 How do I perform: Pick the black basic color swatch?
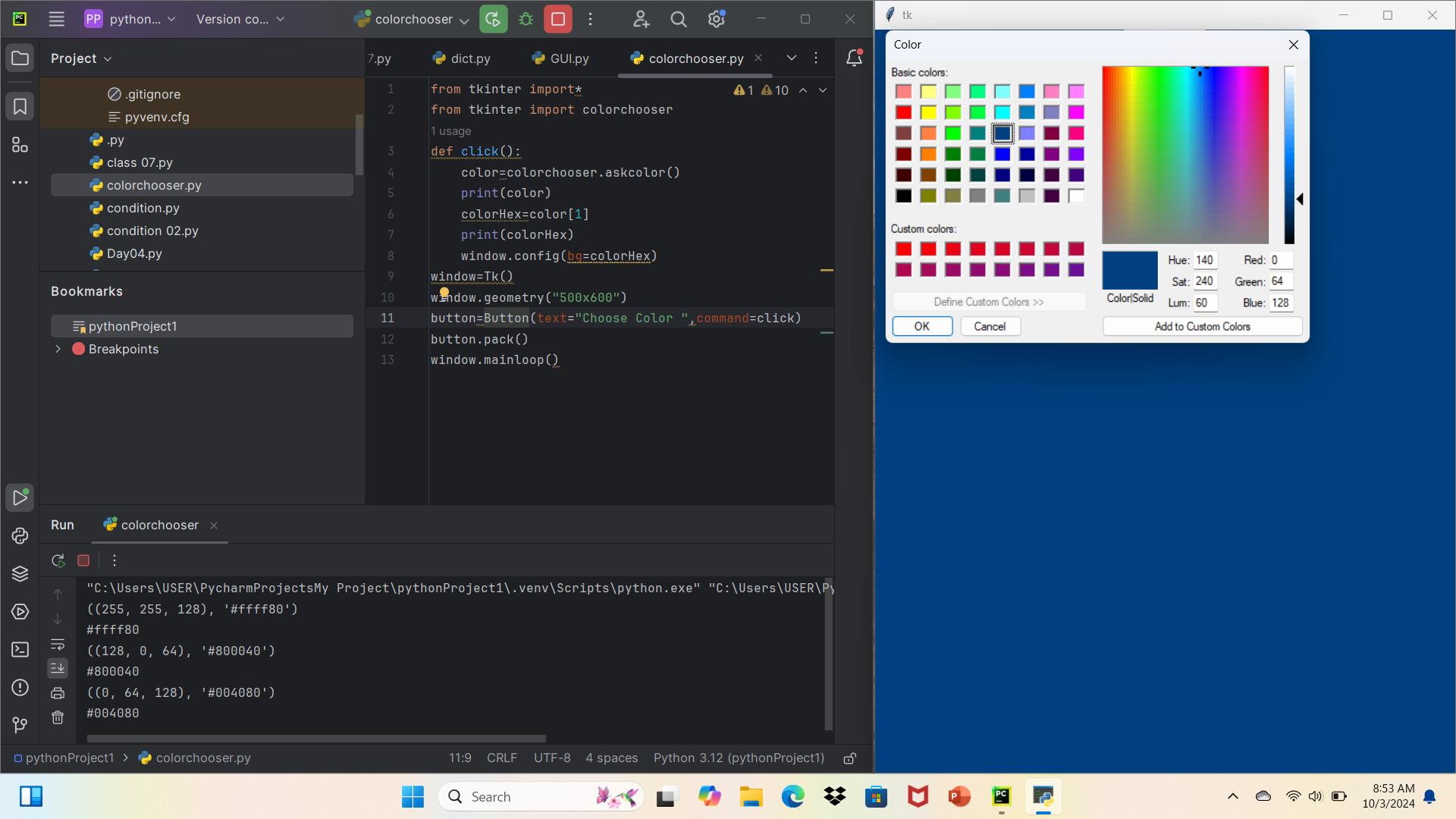(x=903, y=196)
